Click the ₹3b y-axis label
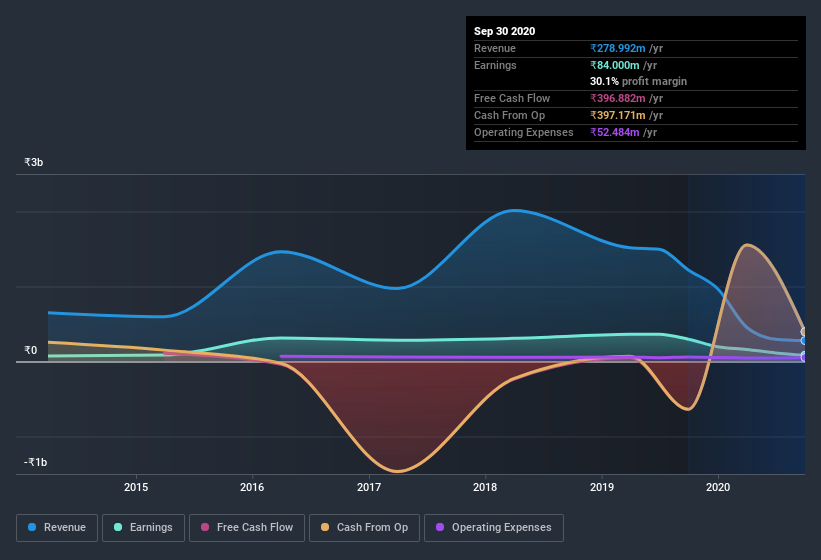 [x=34, y=162]
